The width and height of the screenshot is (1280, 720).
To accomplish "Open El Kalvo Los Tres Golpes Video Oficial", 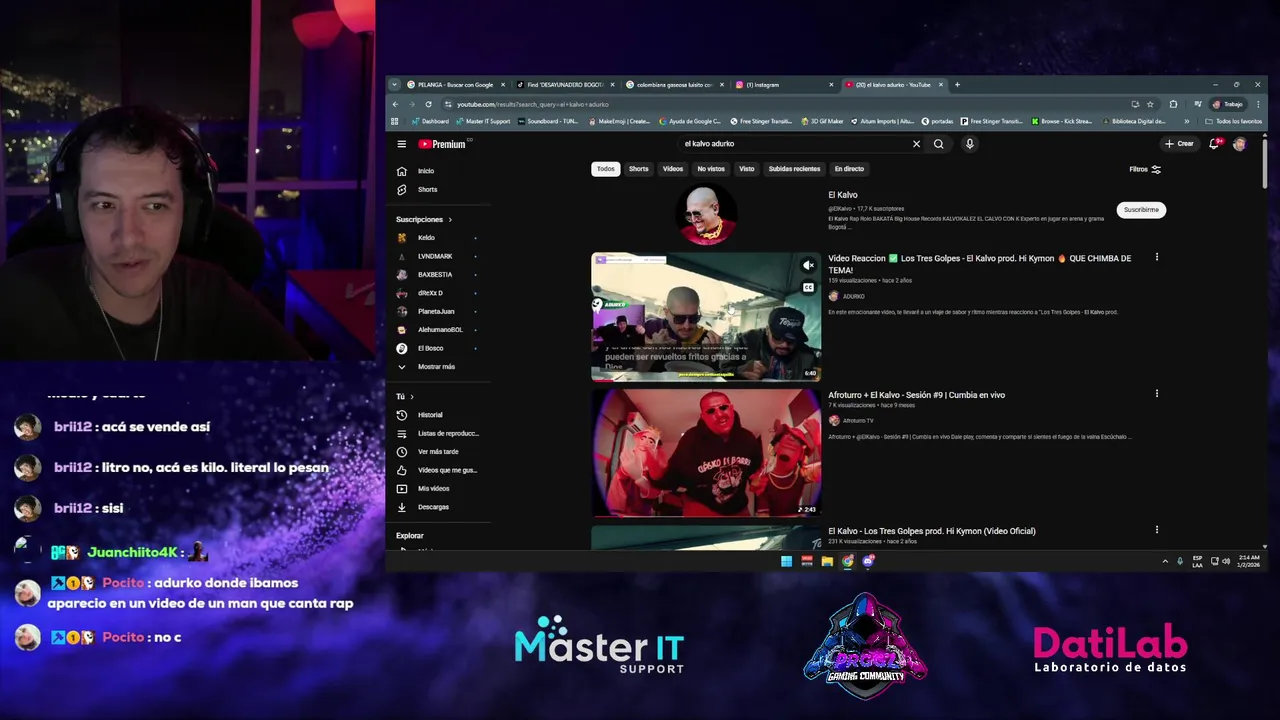I will pyautogui.click(x=931, y=531).
